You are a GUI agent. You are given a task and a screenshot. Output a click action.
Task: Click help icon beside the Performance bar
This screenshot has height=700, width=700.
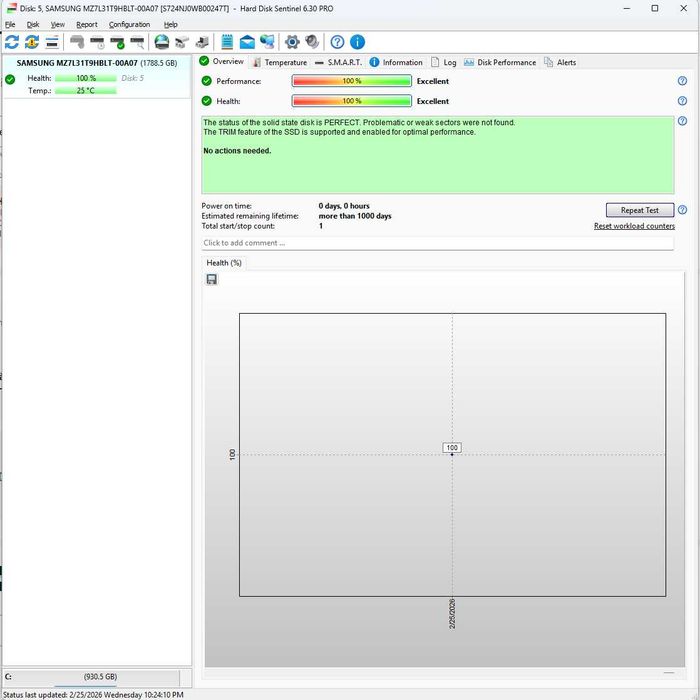[682, 81]
